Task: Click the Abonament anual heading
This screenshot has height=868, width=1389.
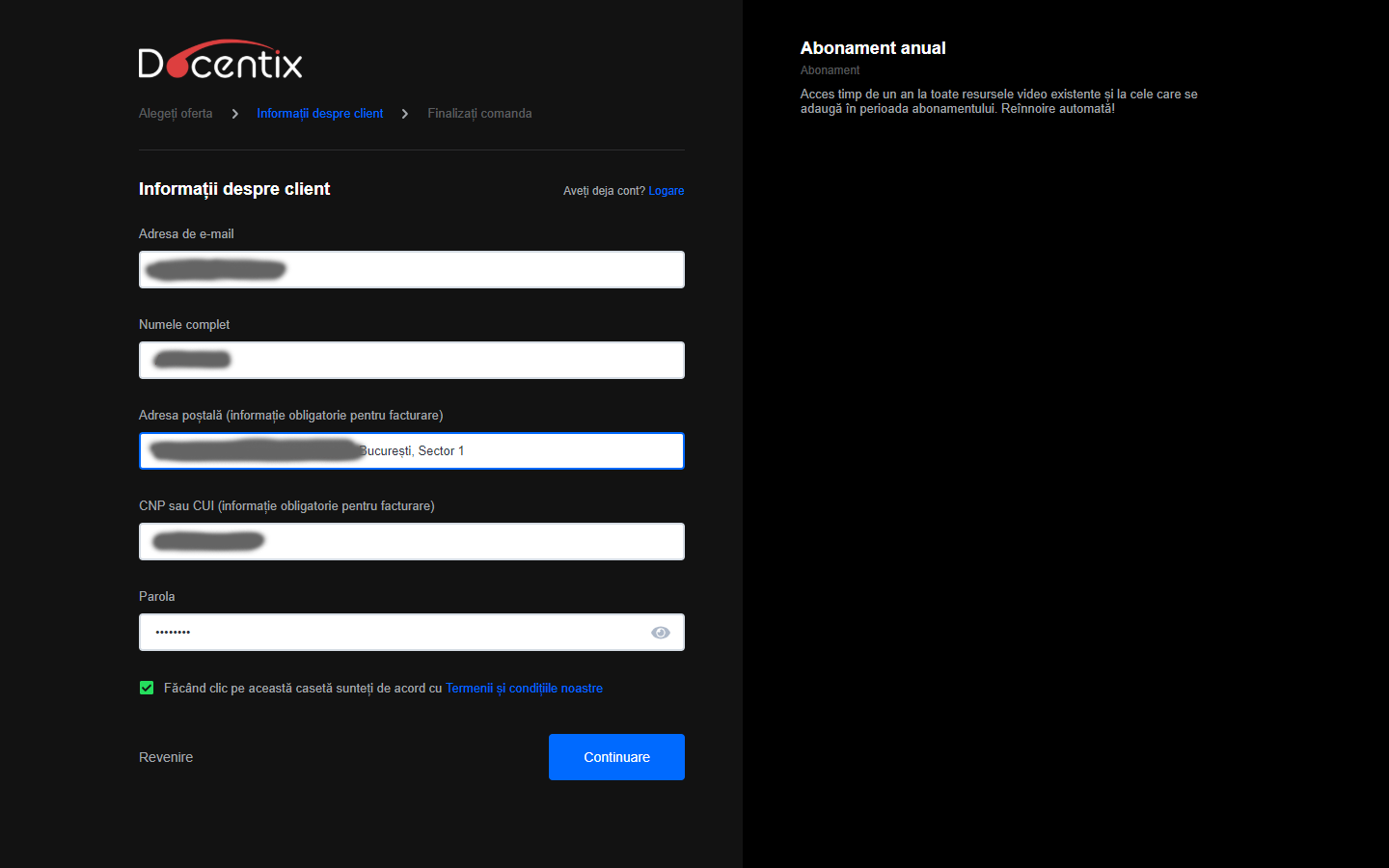Action: [x=873, y=48]
